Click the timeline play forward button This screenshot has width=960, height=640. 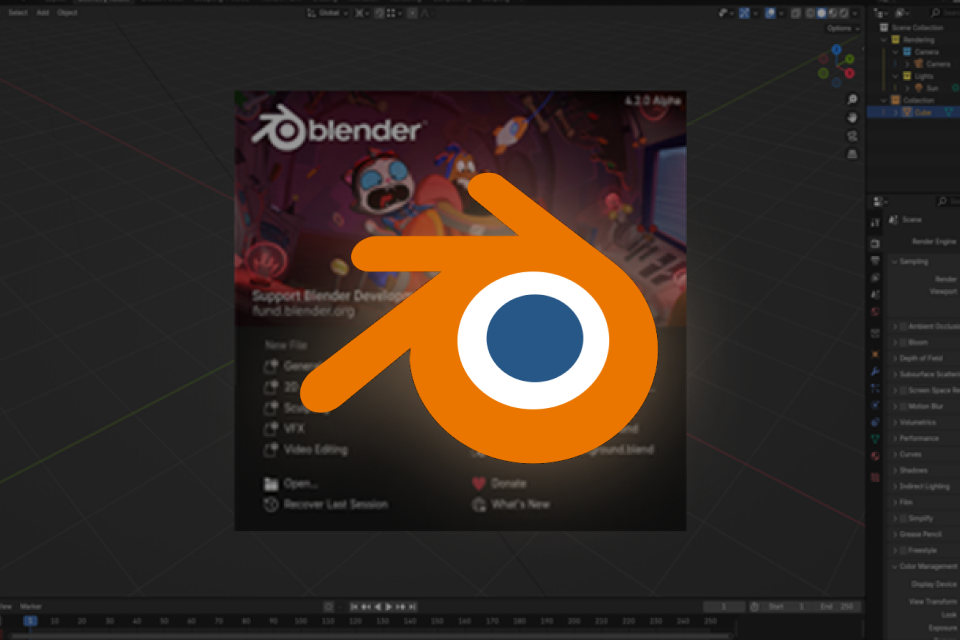tap(389, 606)
